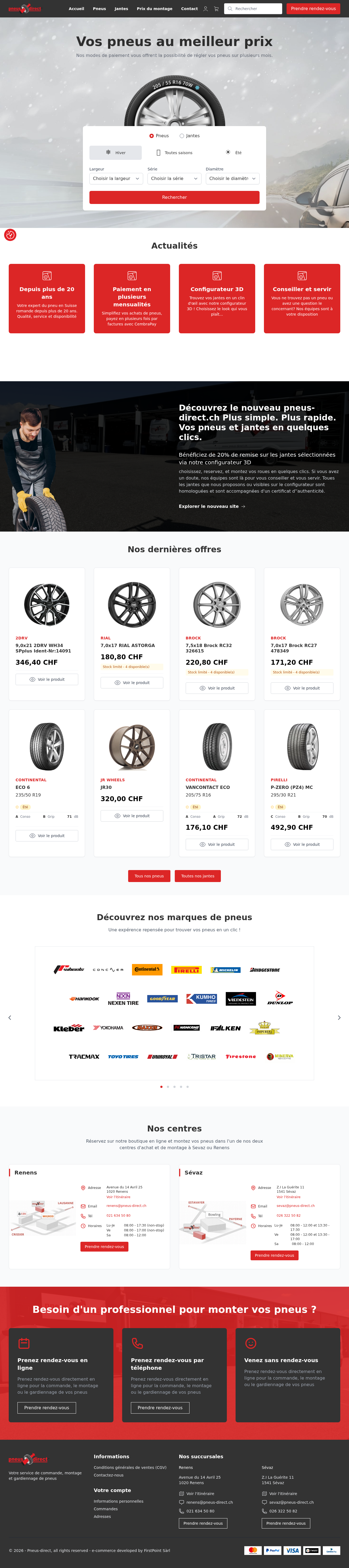Go to next brands carousel slide
The image size is (349, 1568).
(339, 1018)
